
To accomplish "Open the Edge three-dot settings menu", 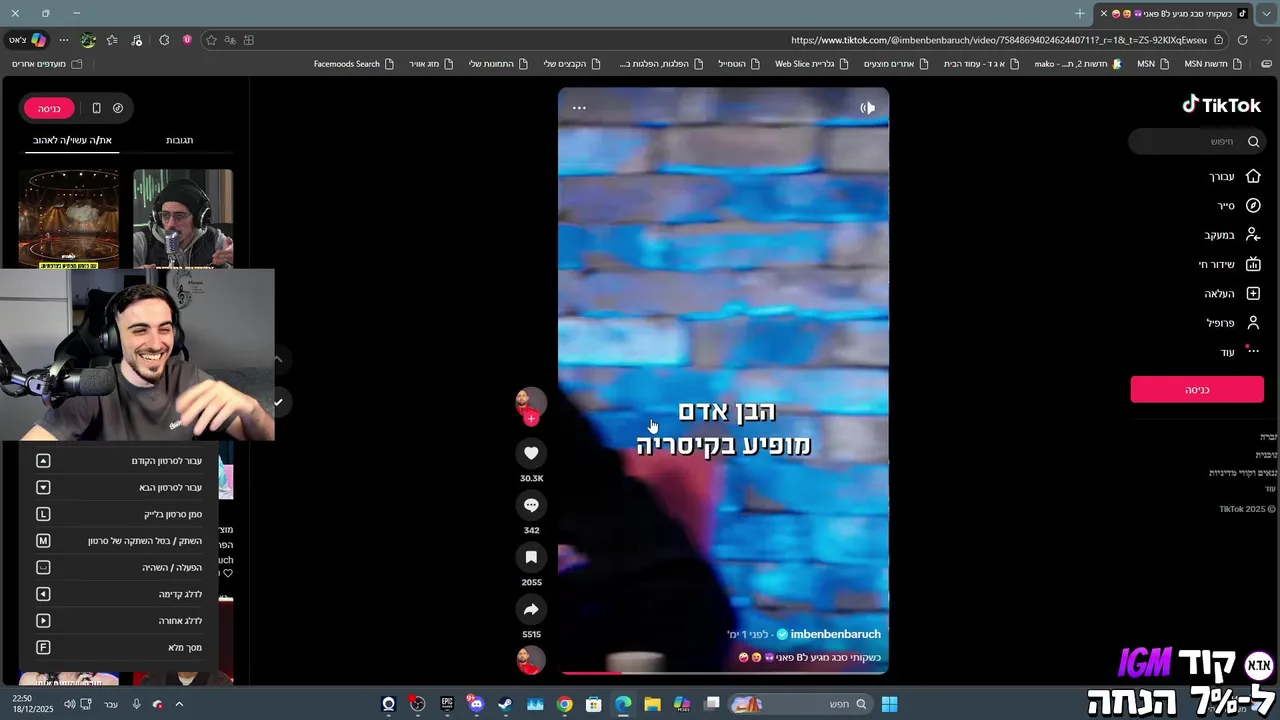I will [64, 40].
